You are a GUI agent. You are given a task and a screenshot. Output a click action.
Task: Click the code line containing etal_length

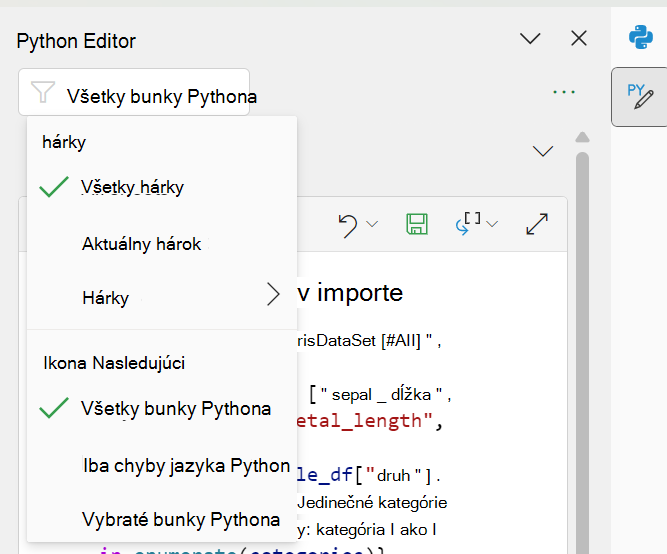(x=369, y=421)
